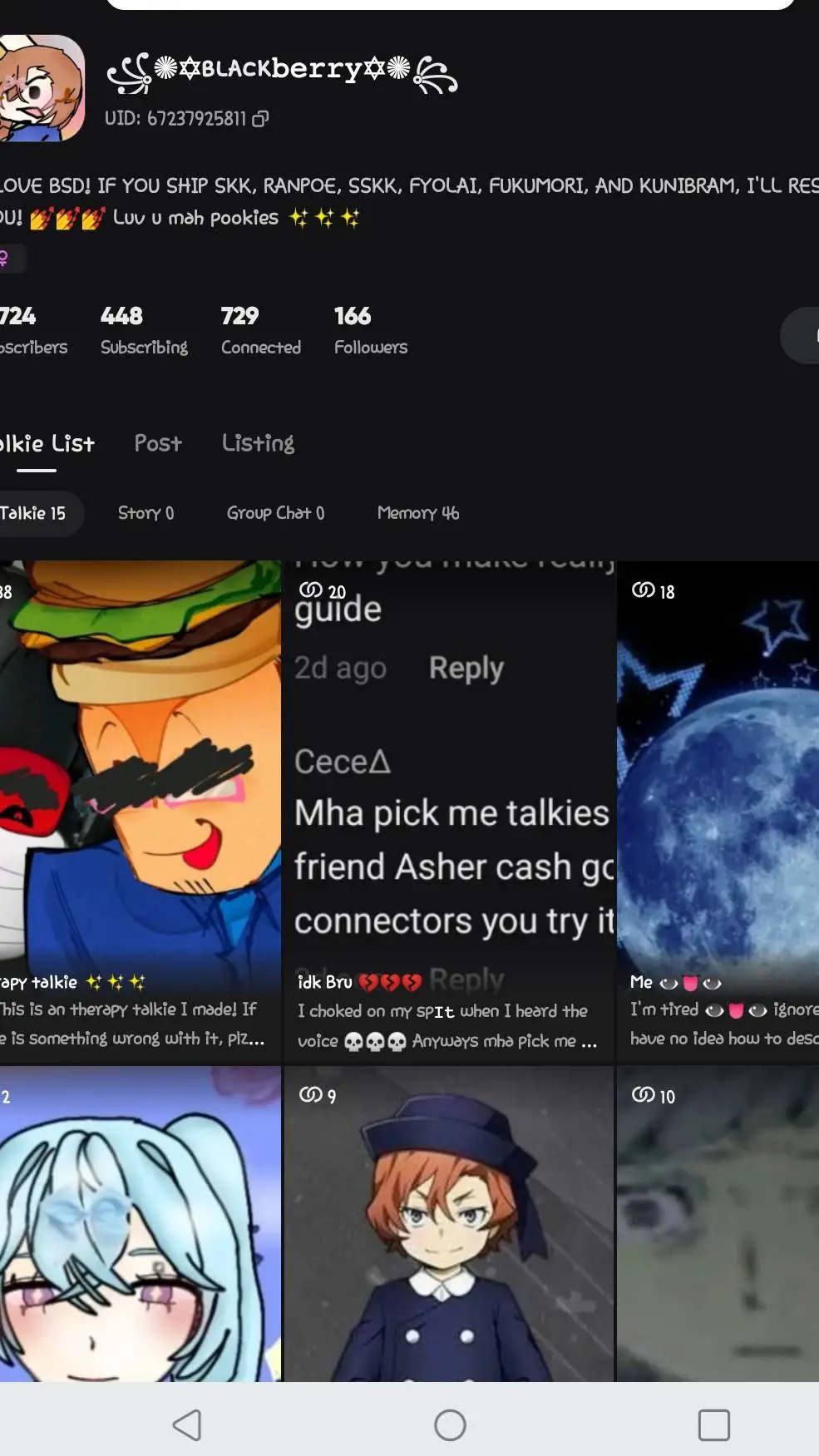The height and width of the screenshot is (1456, 819).
Task: Open the orange-haired sailor hat character card
Action: (x=449, y=1222)
